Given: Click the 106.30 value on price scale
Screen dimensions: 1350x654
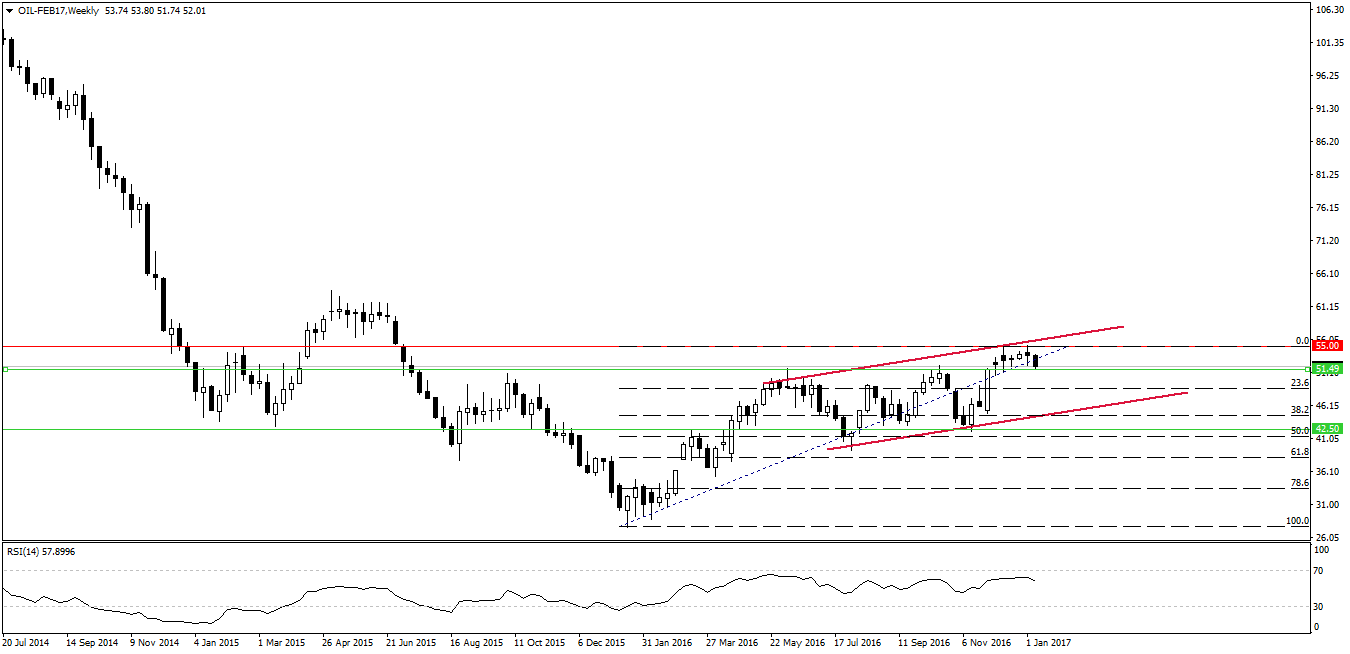Looking at the screenshot, I should click(x=1330, y=10).
